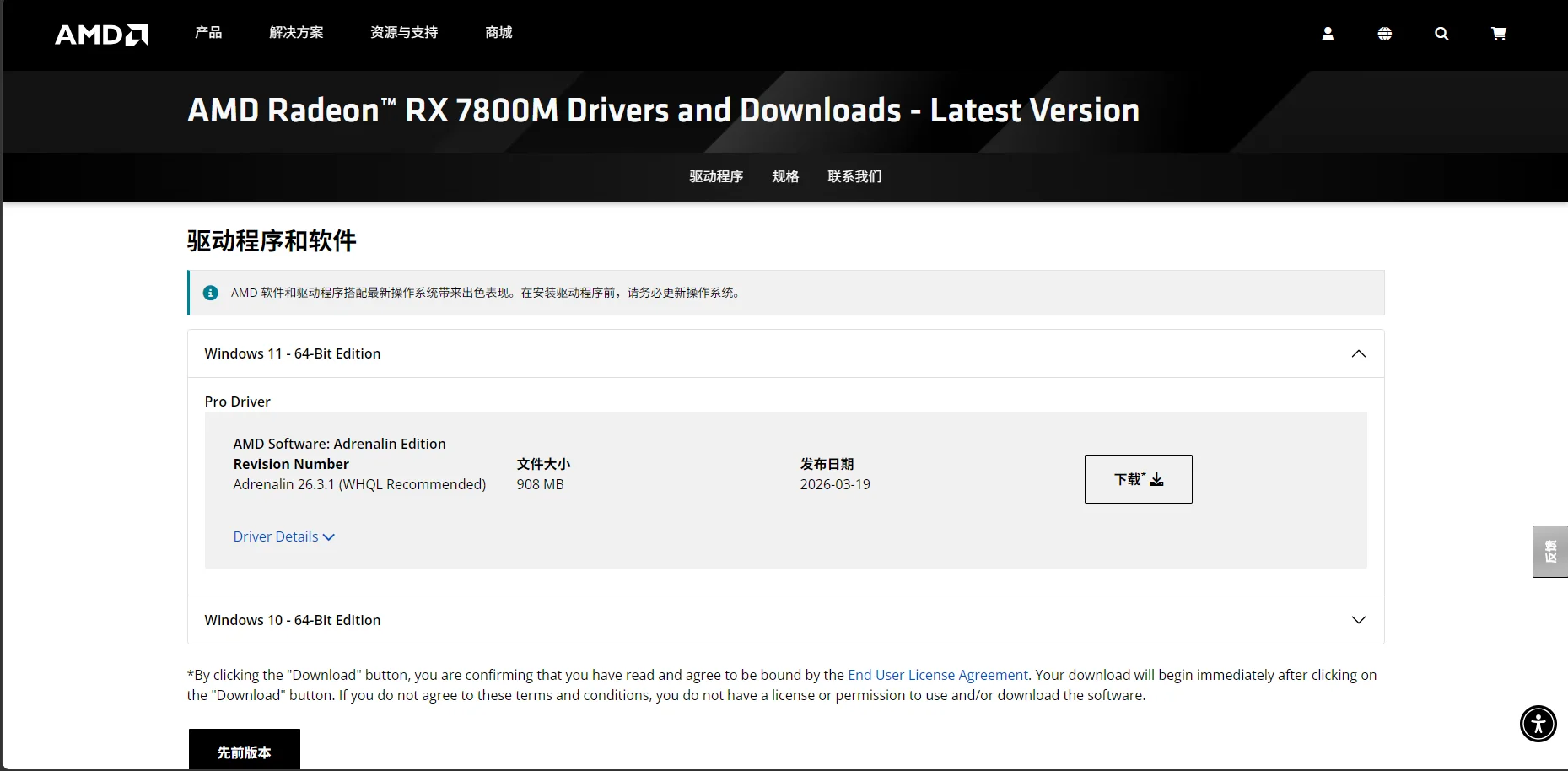Open the 产品 menu
This screenshot has height=771, width=1568.
208,32
